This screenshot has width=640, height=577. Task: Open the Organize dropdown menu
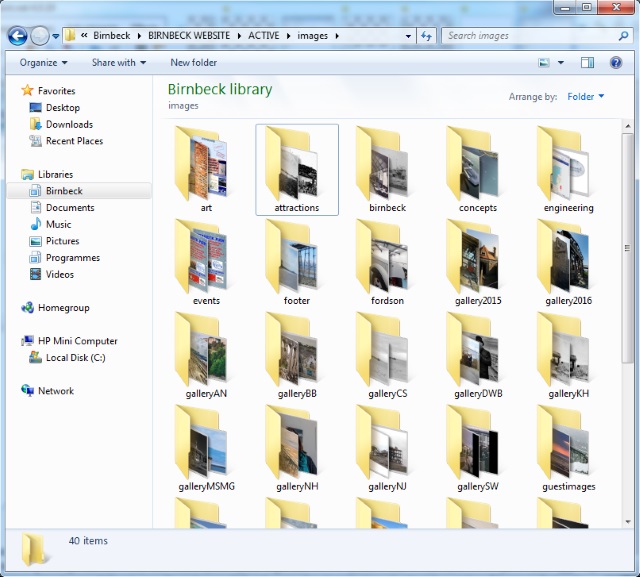click(x=43, y=62)
